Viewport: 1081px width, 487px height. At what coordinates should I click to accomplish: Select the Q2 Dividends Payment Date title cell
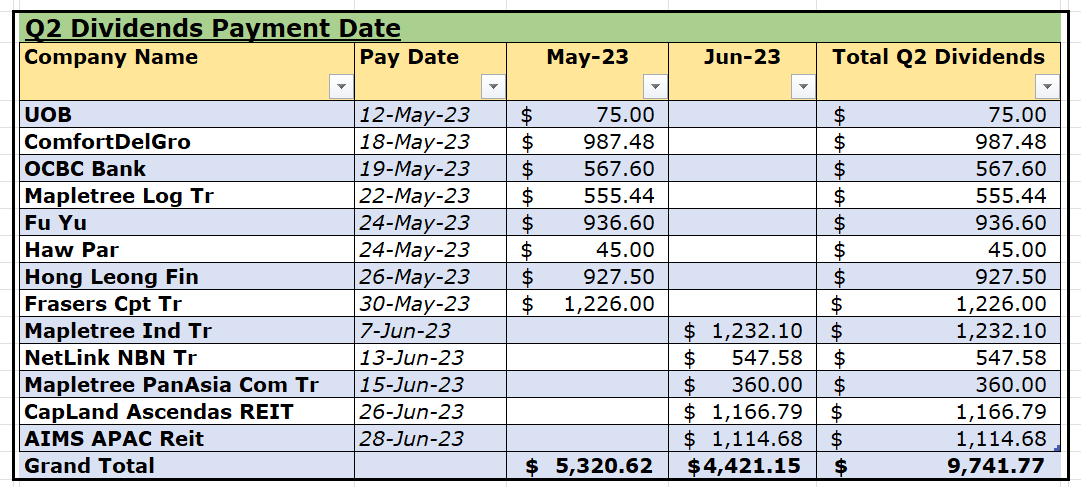pos(540,28)
